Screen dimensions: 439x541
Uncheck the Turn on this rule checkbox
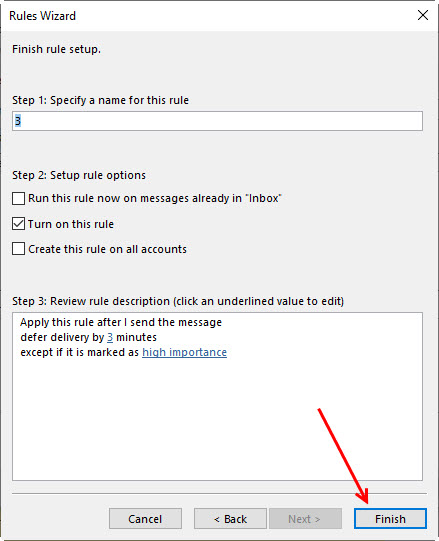tap(19, 224)
